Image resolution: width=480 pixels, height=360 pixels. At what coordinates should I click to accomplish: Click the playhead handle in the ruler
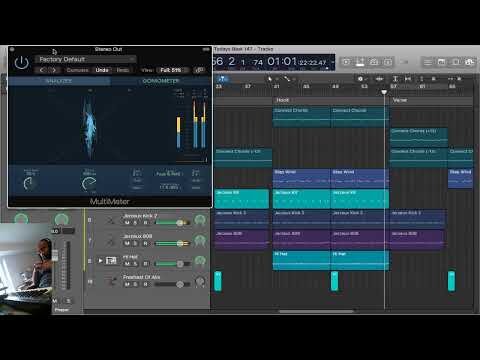click(384, 92)
